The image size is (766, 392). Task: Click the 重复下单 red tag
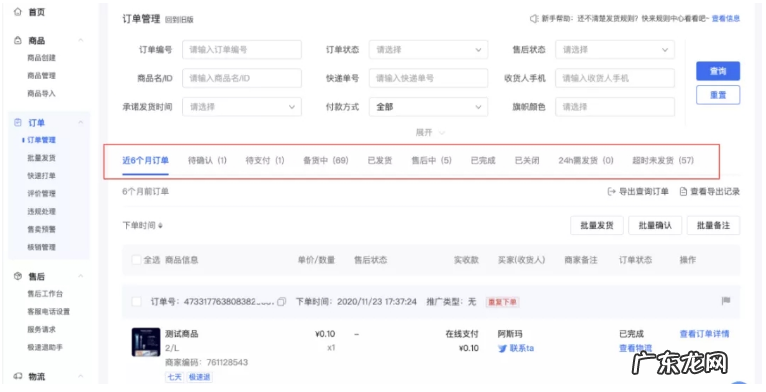(x=502, y=302)
